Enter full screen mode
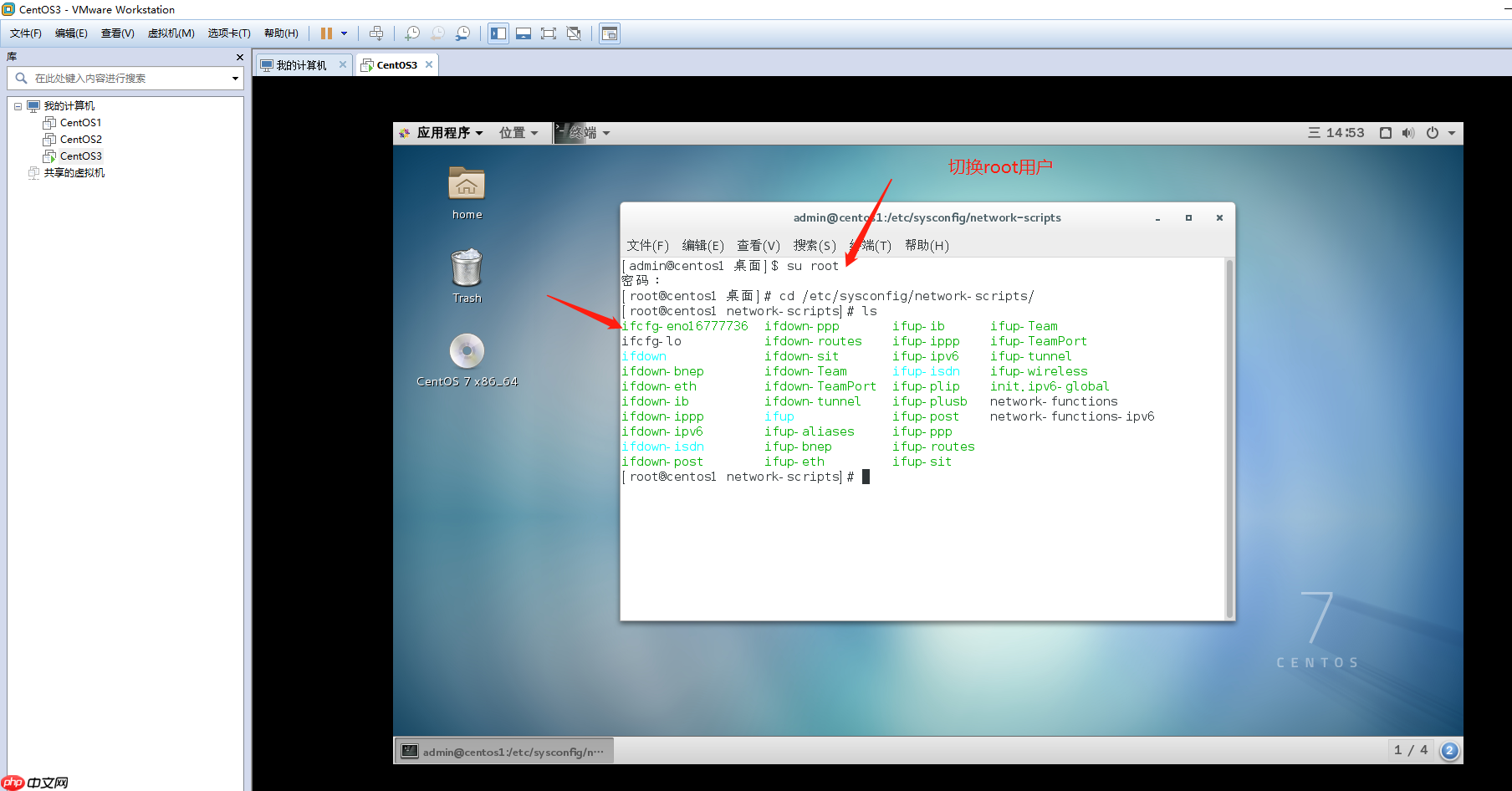 tap(549, 33)
